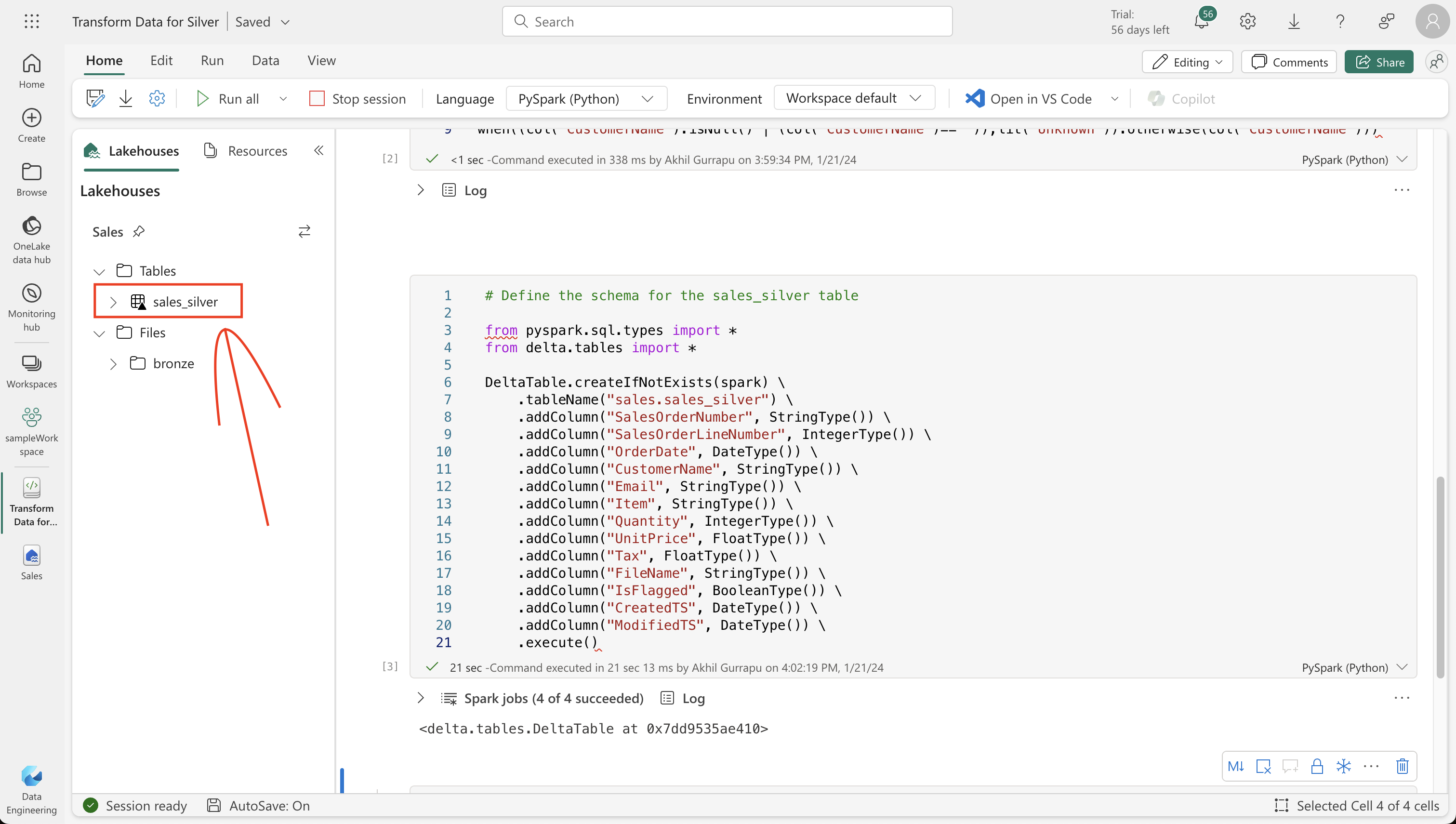Freeze the cell snowflake icon
The height and width of the screenshot is (824, 1456).
pos(1344,766)
